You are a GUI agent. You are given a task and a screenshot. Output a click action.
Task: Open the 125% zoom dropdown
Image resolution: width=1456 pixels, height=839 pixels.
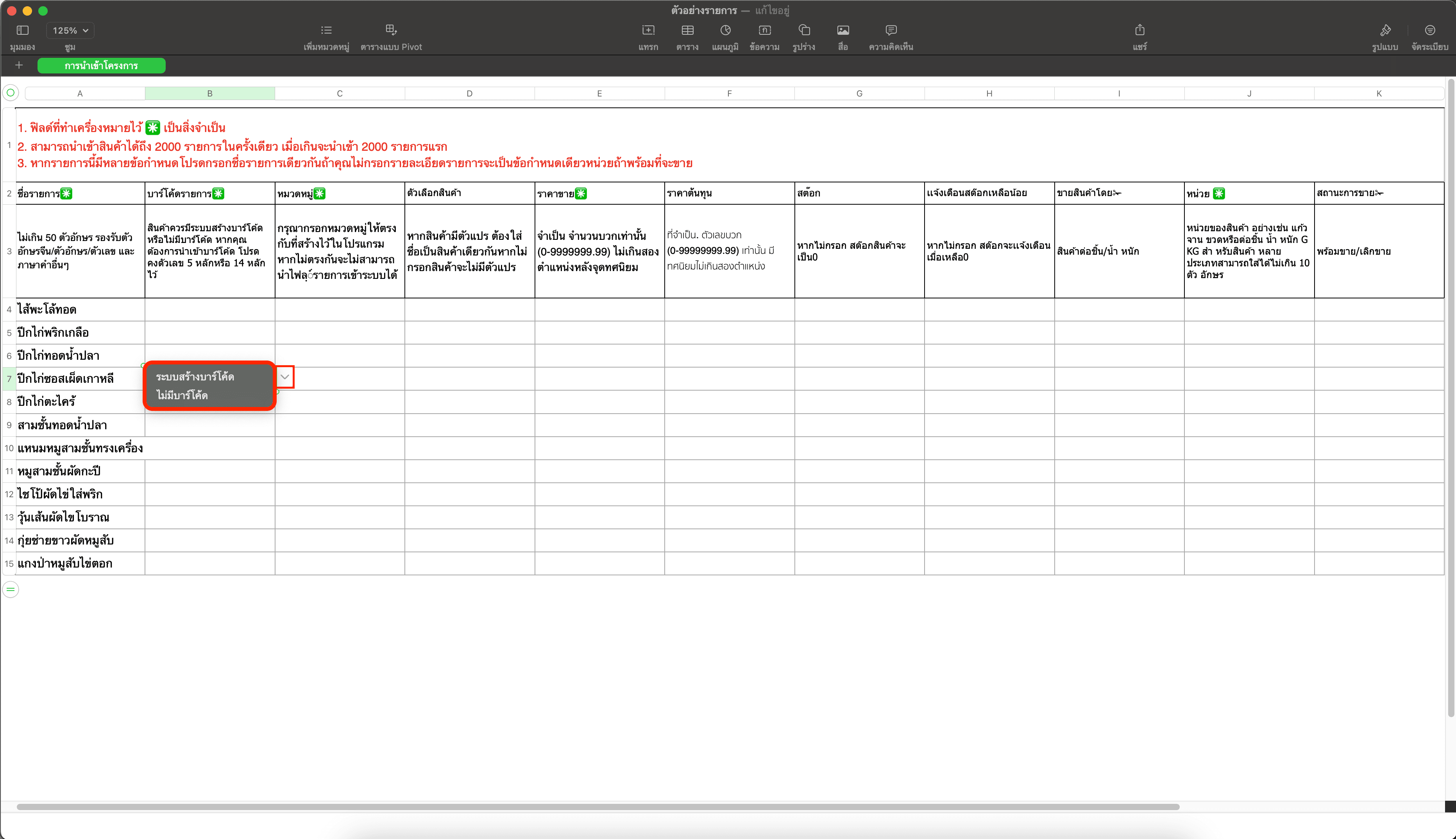tap(70, 30)
